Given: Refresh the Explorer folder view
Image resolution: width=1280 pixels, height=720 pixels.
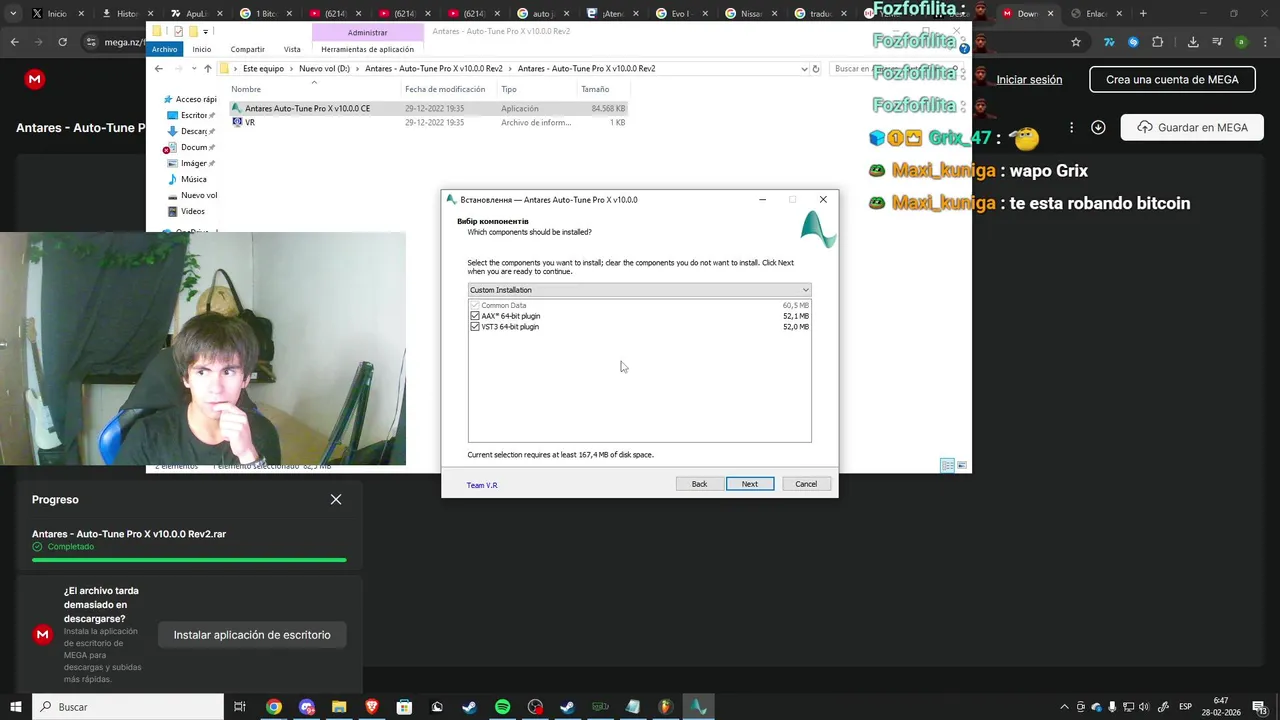Looking at the screenshot, I should coord(816,69).
